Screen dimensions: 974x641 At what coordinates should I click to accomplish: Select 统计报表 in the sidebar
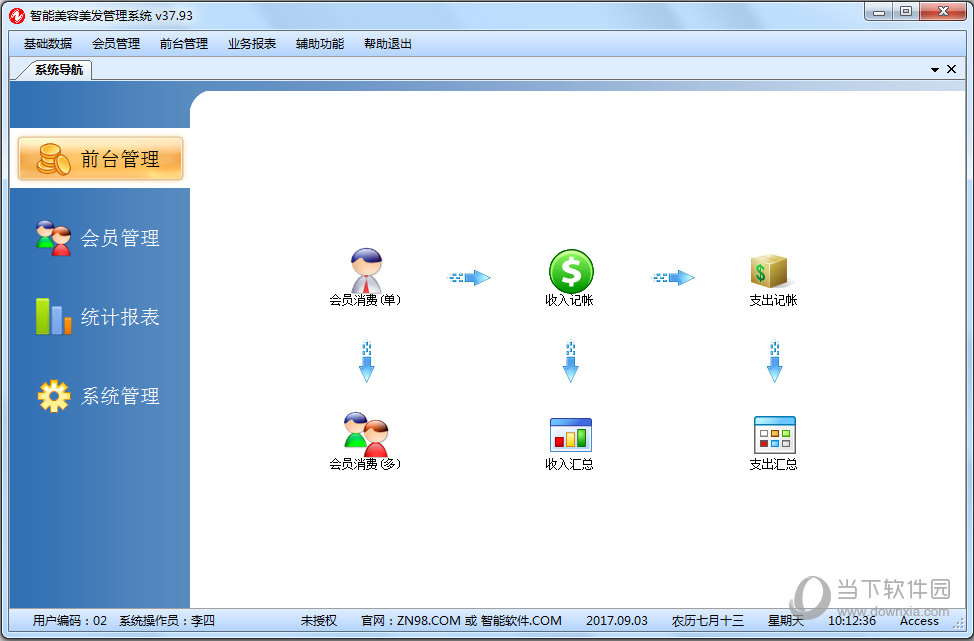click(99, 317)
